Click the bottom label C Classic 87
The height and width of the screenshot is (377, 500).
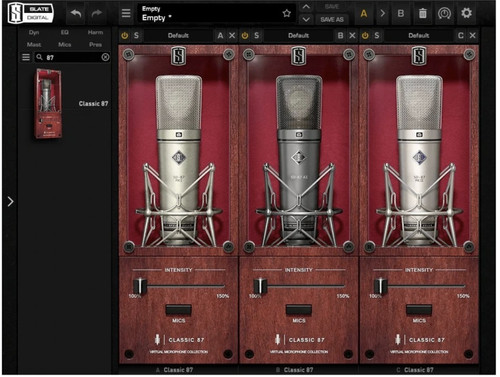415,370
